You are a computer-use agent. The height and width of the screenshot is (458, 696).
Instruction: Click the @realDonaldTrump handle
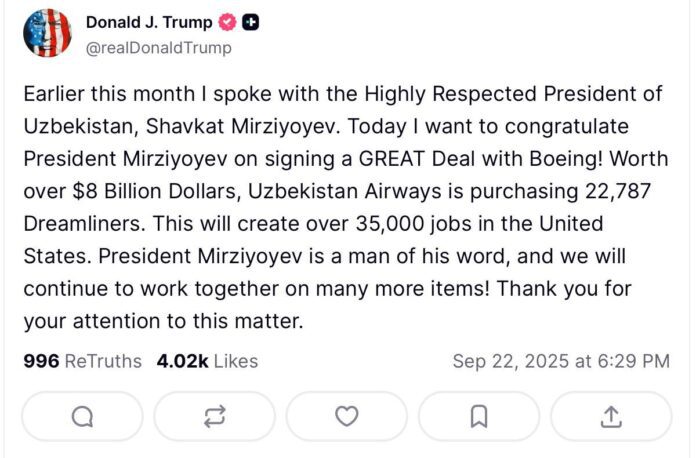[158, 48]
